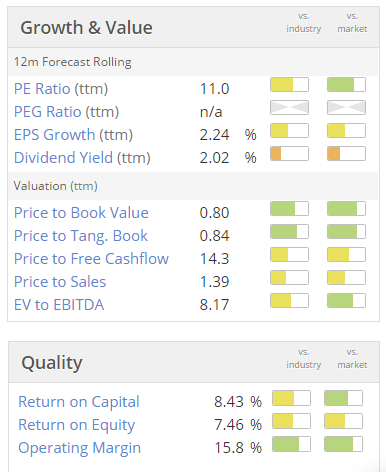Open the Dividend Yield (ttm) metric
The height and width of the screenshot is (472, 386).
(82, 158)
